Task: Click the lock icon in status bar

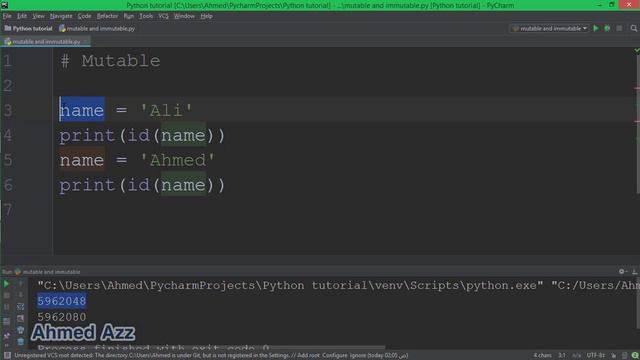Action: pyautogui.click(x=613, y=356)
